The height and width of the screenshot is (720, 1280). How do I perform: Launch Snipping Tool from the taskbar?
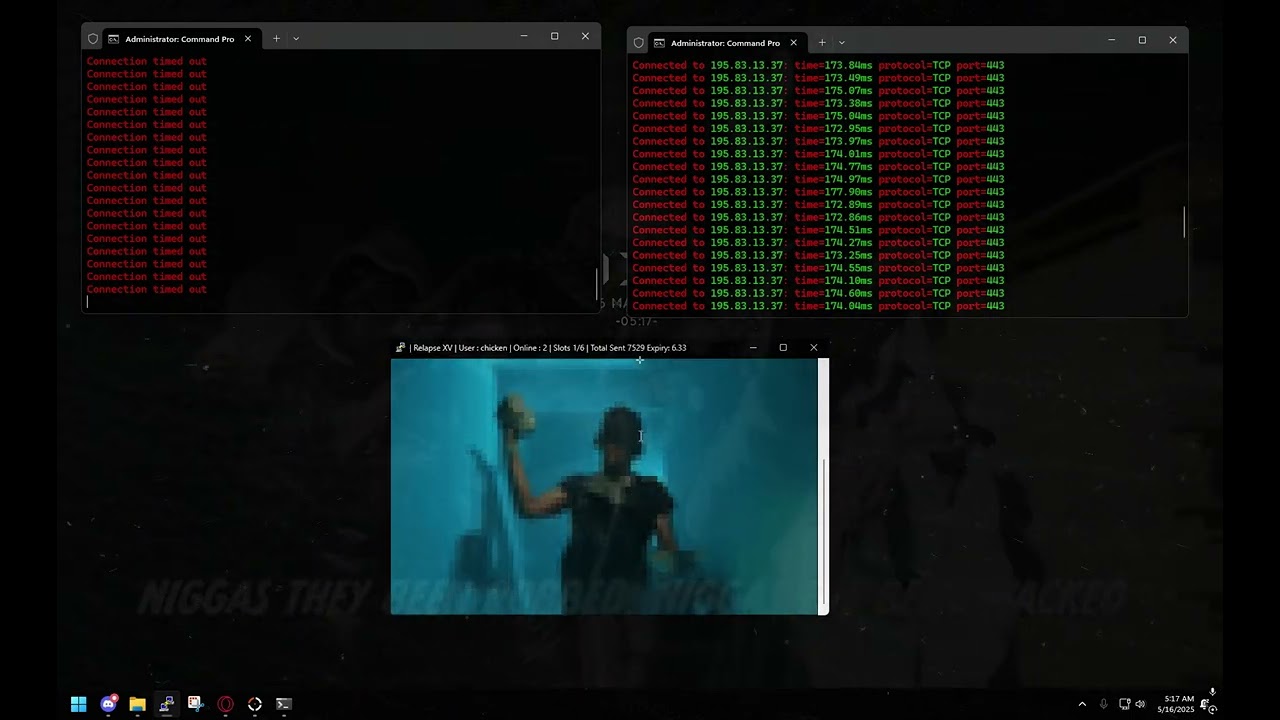tap(195, 704)
